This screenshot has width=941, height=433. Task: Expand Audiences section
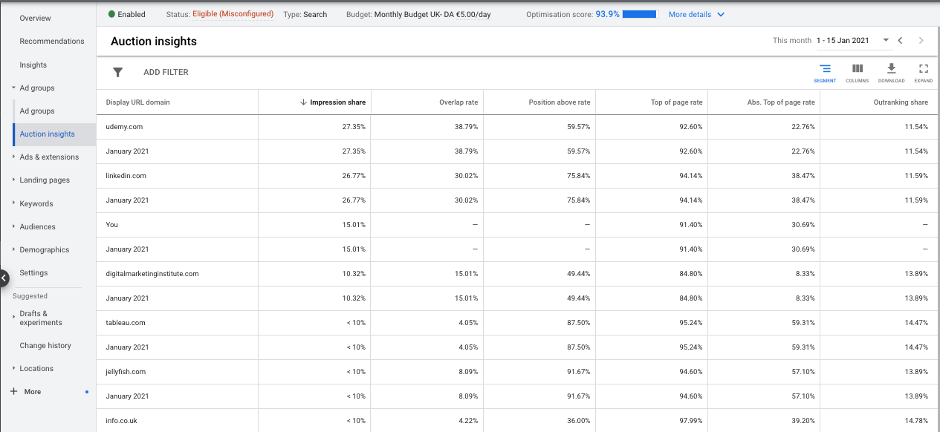(x=14, y=227)
